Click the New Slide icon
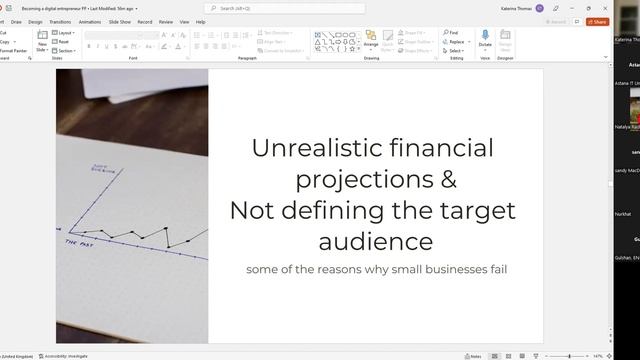The width and height of the screenshot is (640, 360). click(x=42, y=36)
